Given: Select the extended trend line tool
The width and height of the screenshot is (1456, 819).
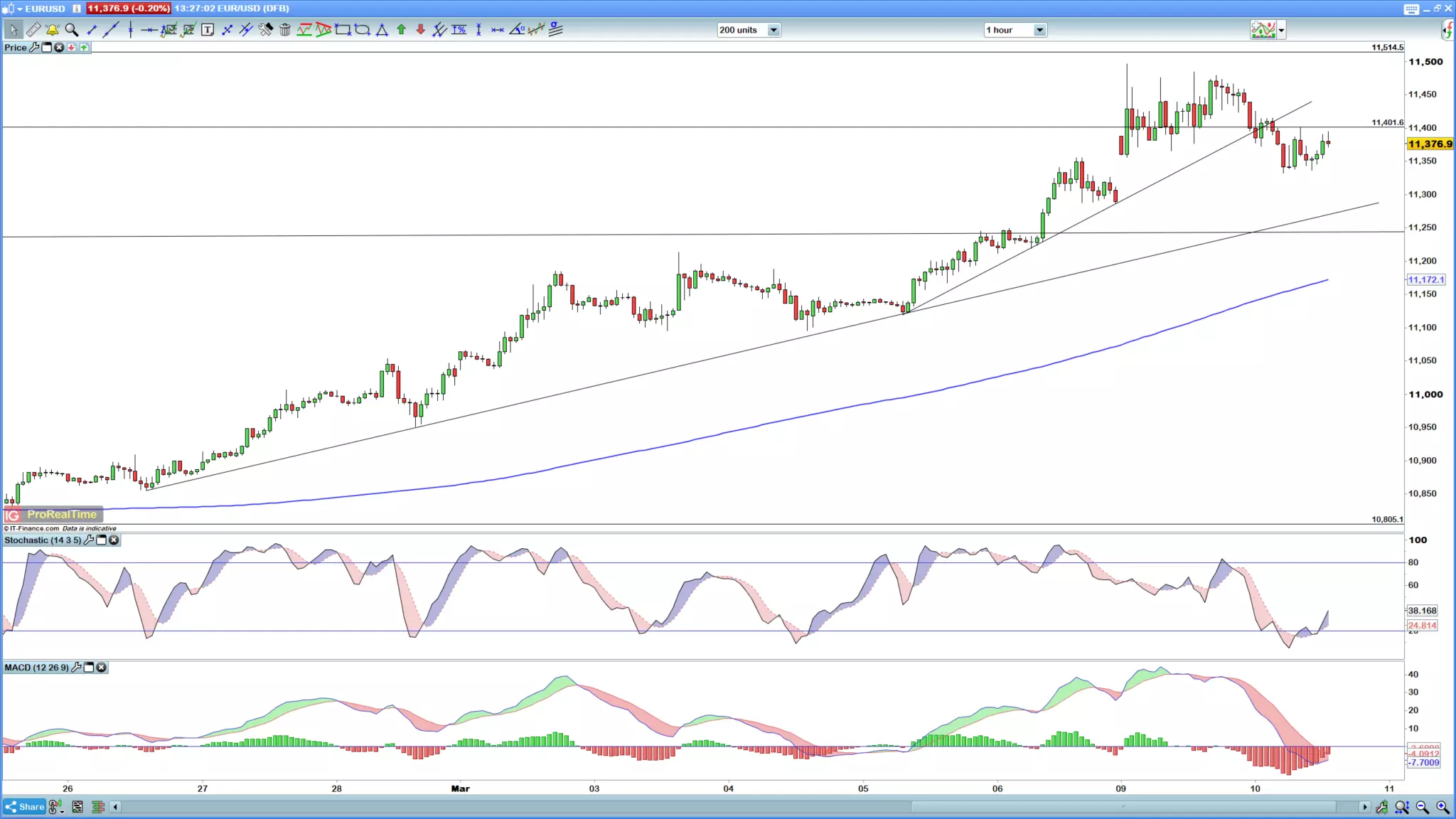Looking at the screenshot, I should (x=111, y=30).
